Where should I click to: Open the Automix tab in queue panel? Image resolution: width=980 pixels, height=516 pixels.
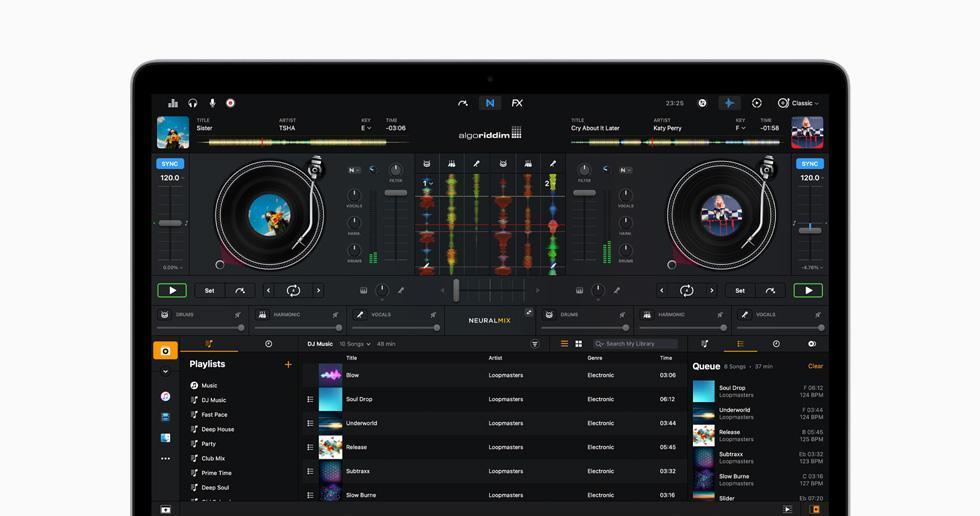pyautogui.click(x=811, y=344)
